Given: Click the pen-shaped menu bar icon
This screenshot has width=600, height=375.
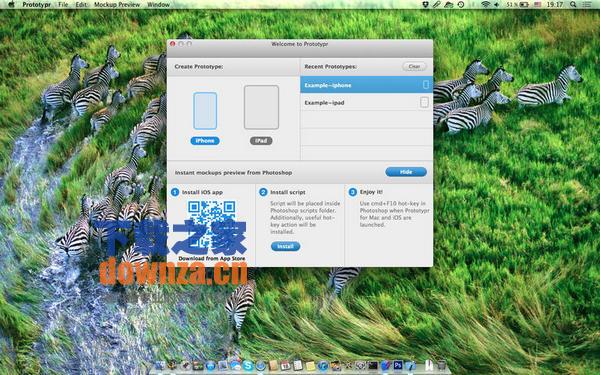Looking at the screenshot, I should (x=437, y=5).
